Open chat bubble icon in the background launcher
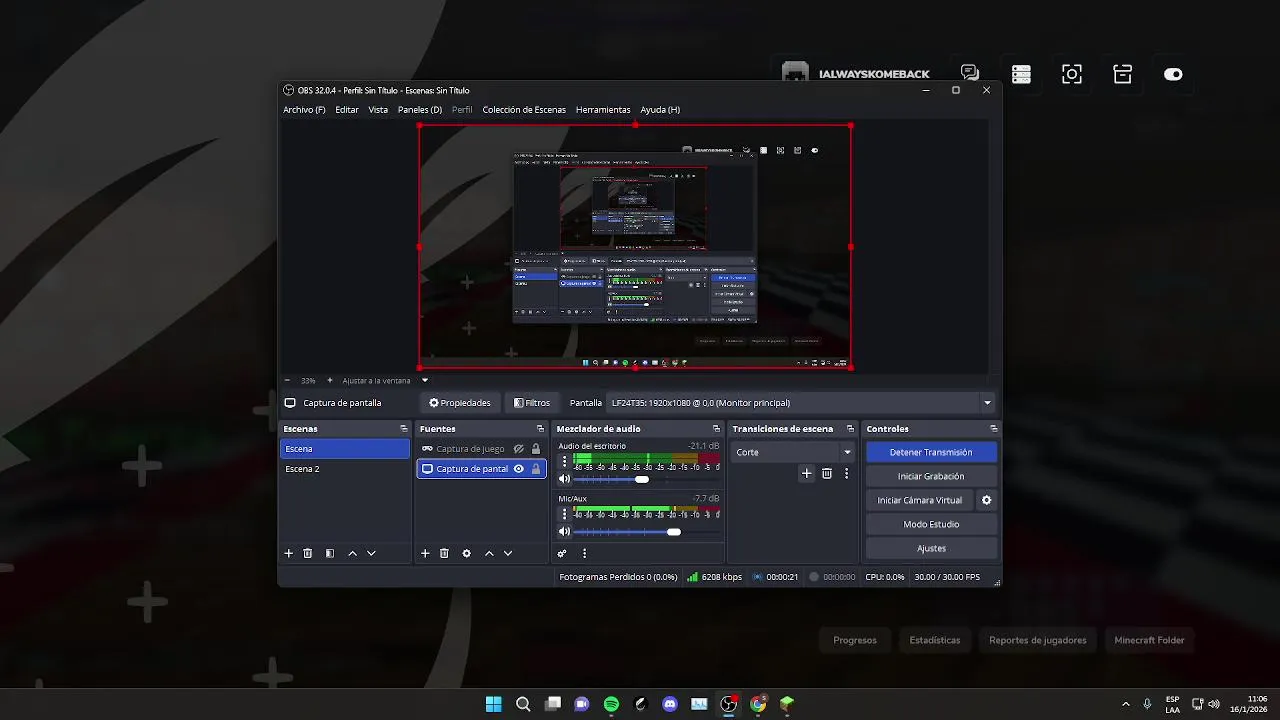1280x720 pixels. pyautogui.click(x=970, y=74)
